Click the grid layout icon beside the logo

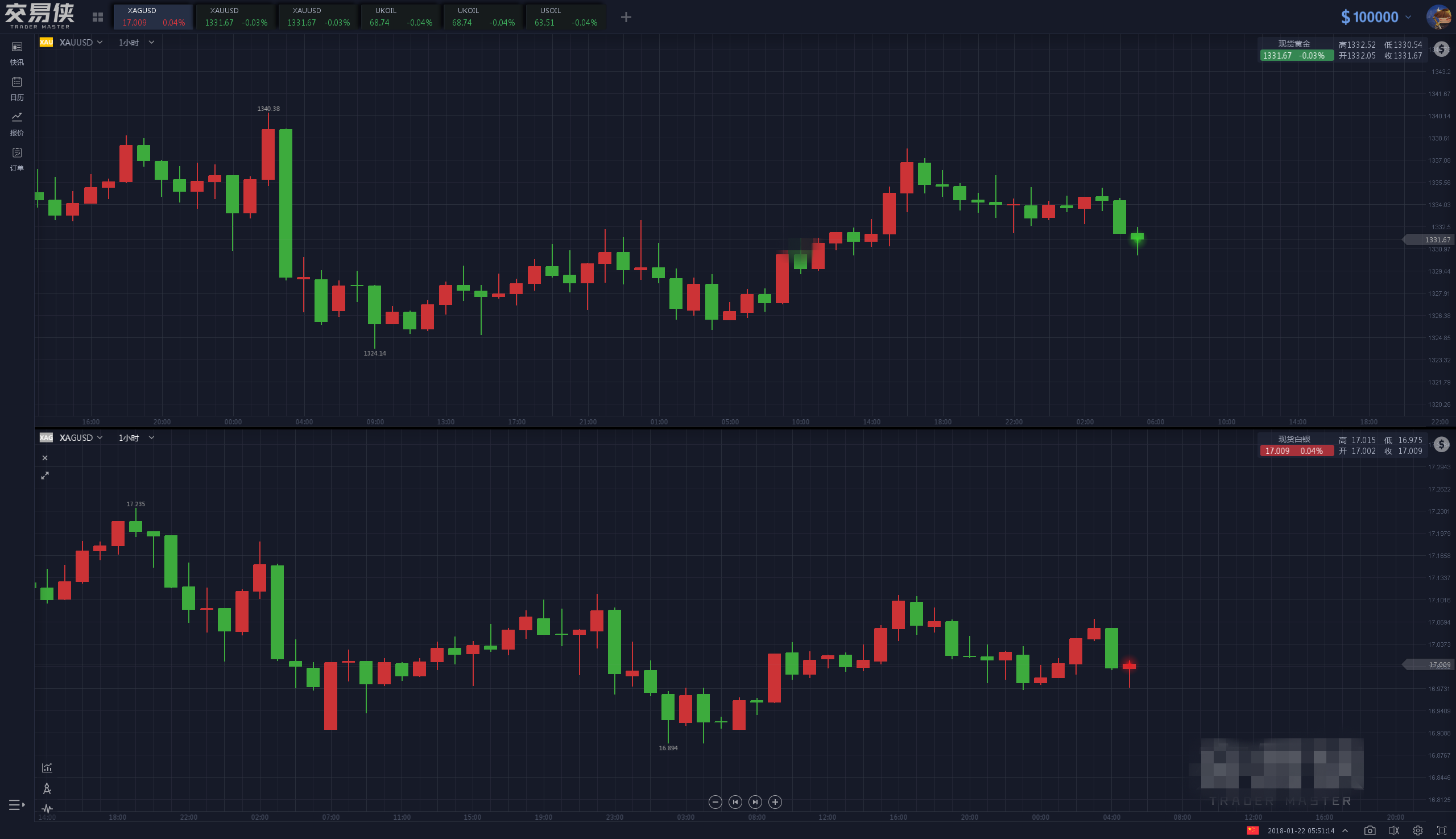click(x=98, y=17)
